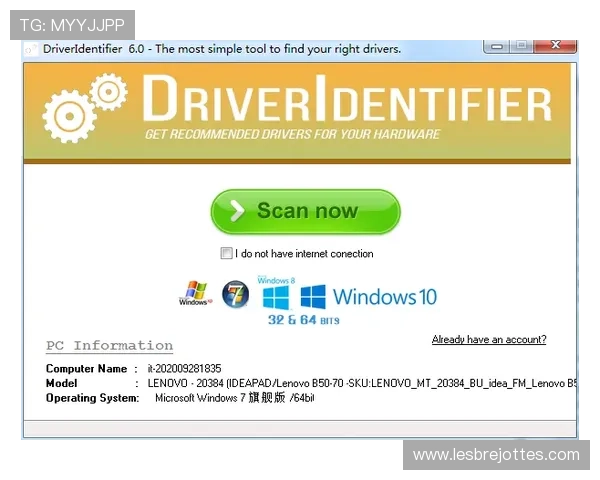
Task: Click the 'Get recommended drivers' tagline
Action: coord(292,134)
